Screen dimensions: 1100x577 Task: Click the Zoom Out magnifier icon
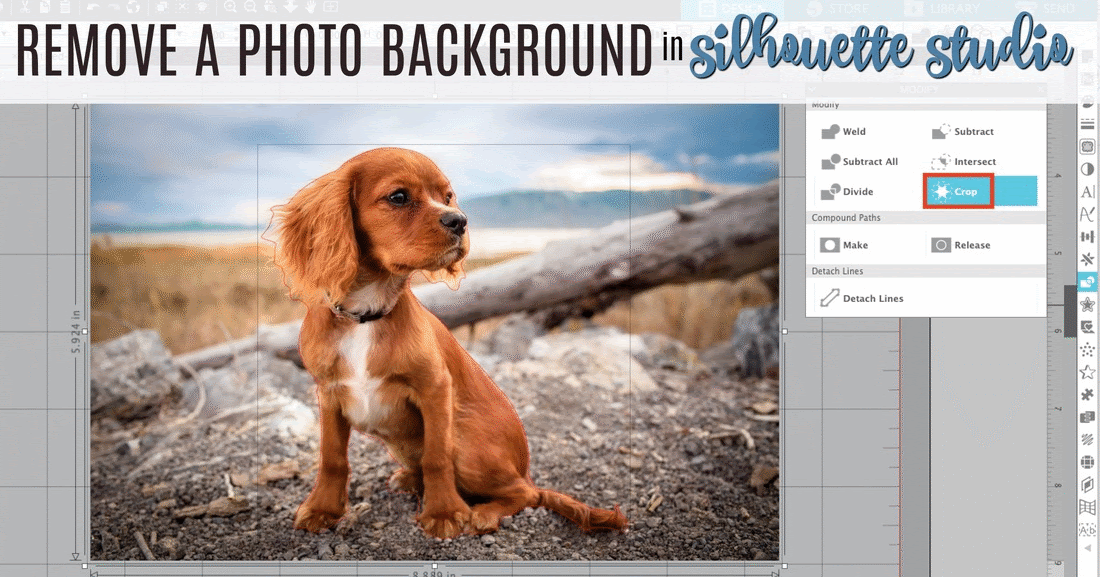[250, 7]
